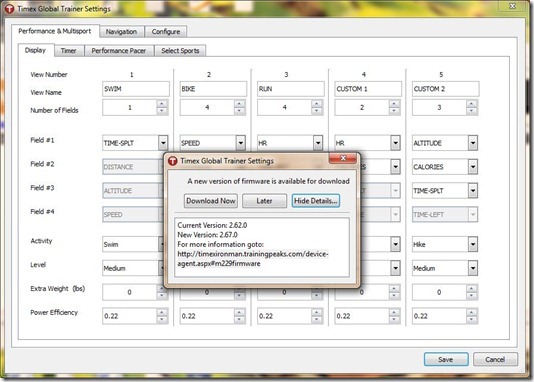The image size is (534, 382).
Task: Increase Power Efficiency for view 5
Action: (x=472, y=312)
